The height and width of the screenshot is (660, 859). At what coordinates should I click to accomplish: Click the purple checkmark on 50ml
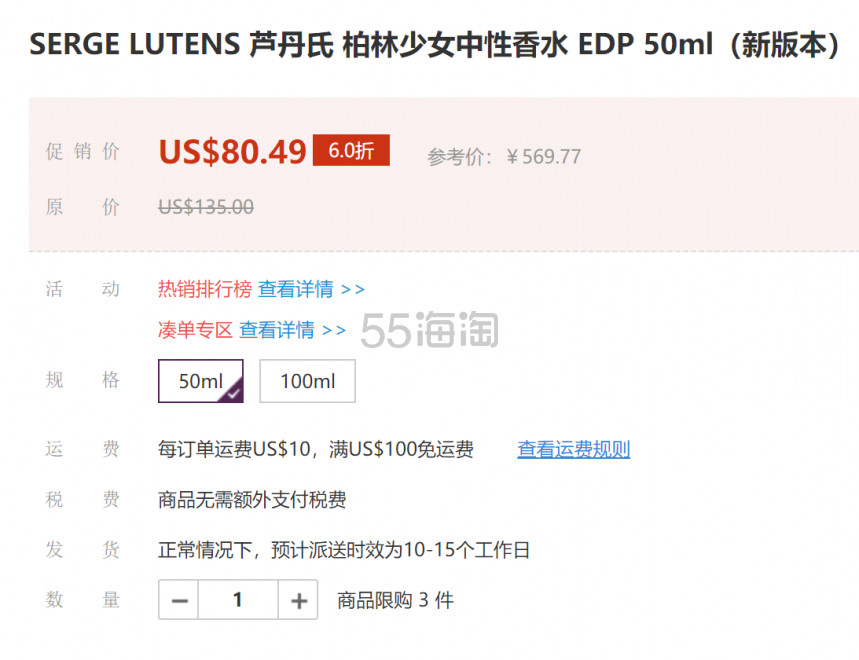(234, 393)
